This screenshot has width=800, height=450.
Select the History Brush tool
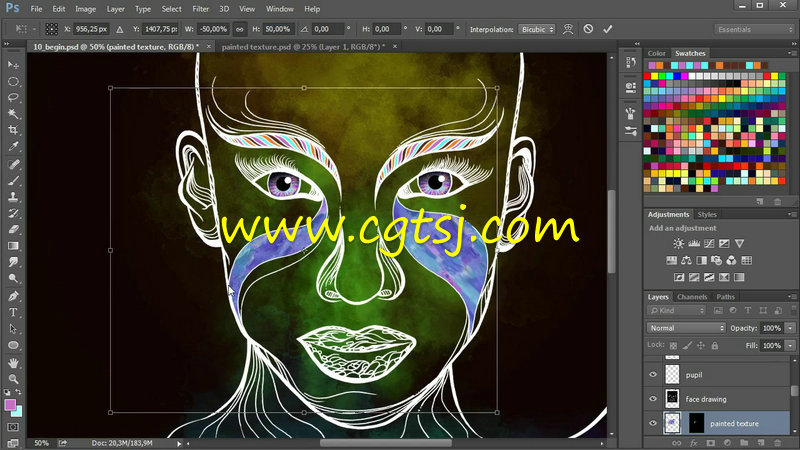tap(13, 213)
